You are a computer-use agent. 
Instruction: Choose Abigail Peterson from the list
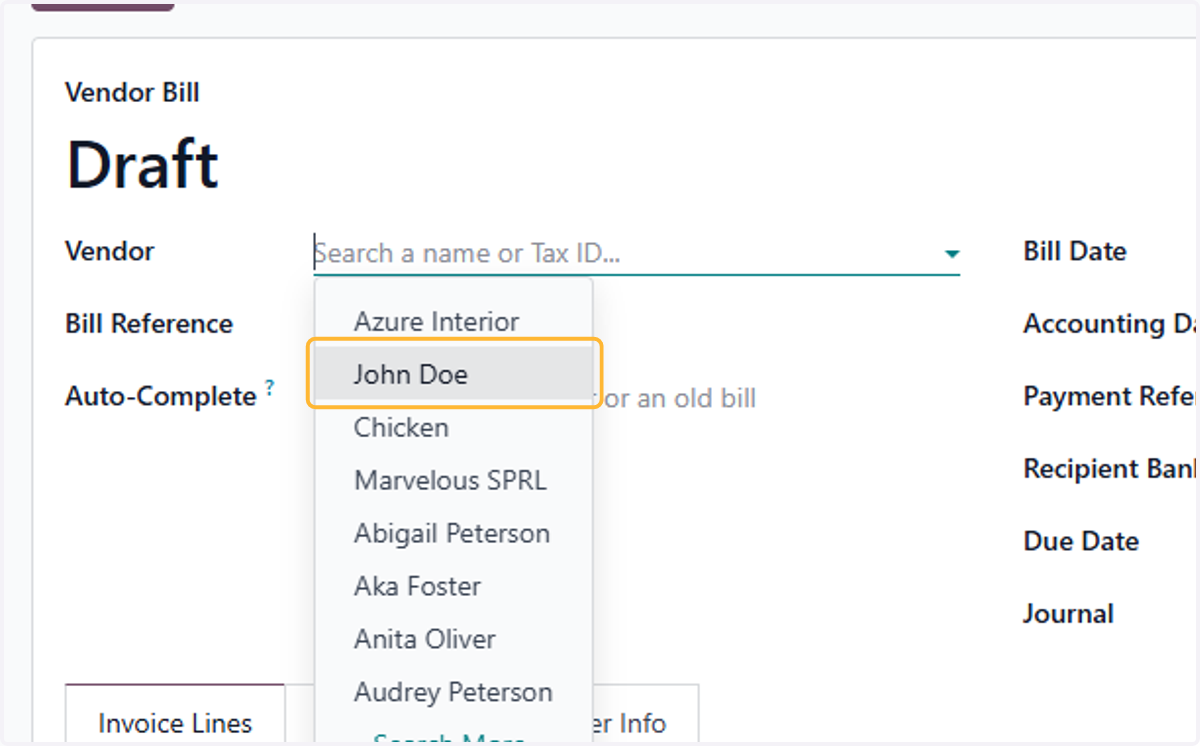point(454,534)
